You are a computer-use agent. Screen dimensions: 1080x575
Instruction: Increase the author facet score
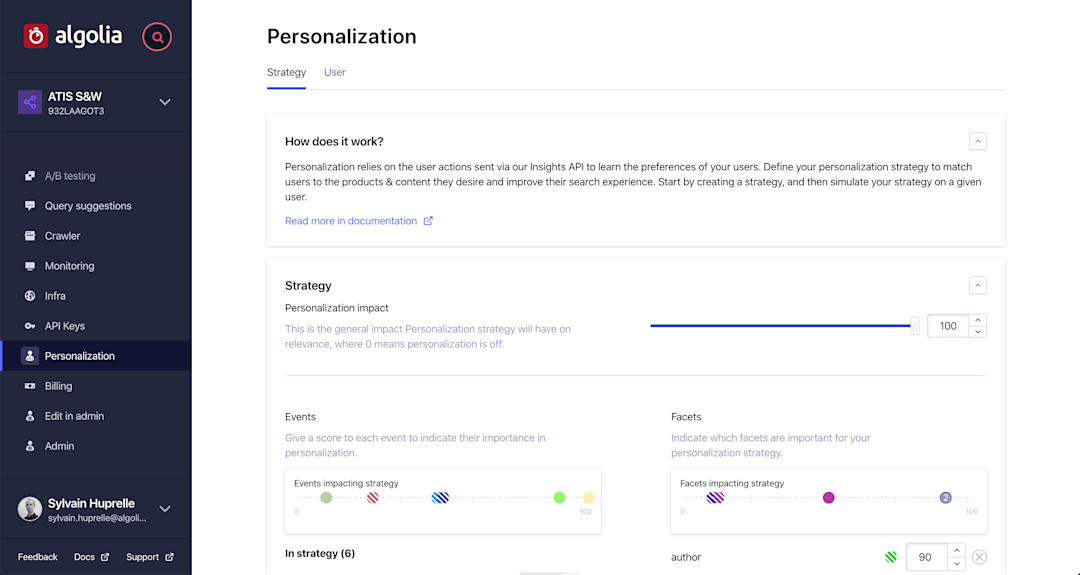coord(957,550)
